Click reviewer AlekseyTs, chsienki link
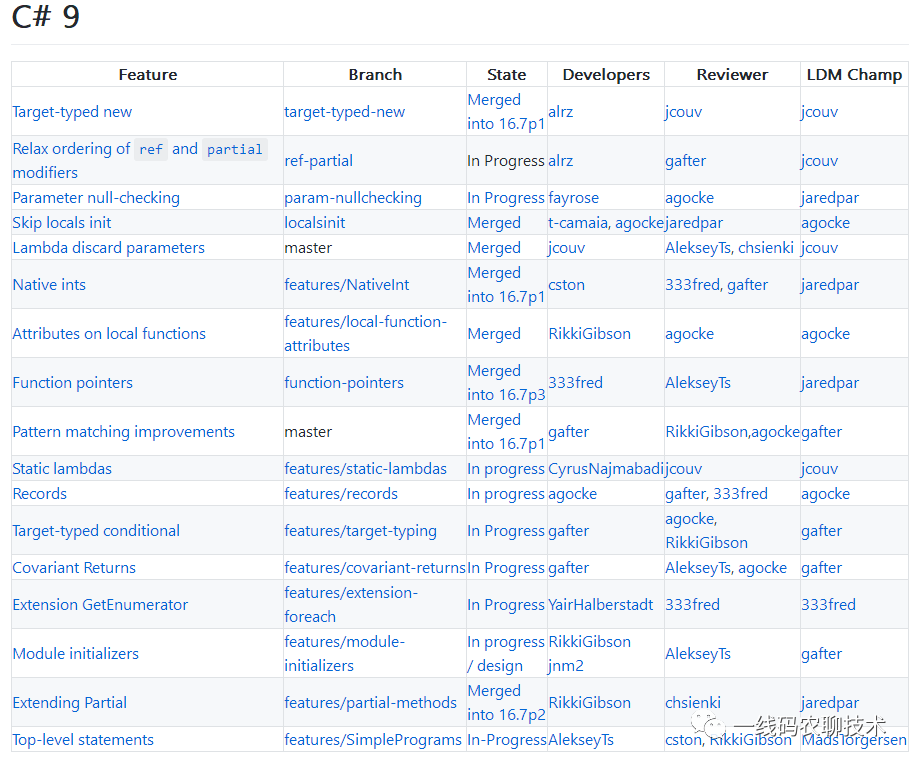Image resolution: width=916 pixels, height=766 pixels. pyautogui.click(x=729, y=248)
